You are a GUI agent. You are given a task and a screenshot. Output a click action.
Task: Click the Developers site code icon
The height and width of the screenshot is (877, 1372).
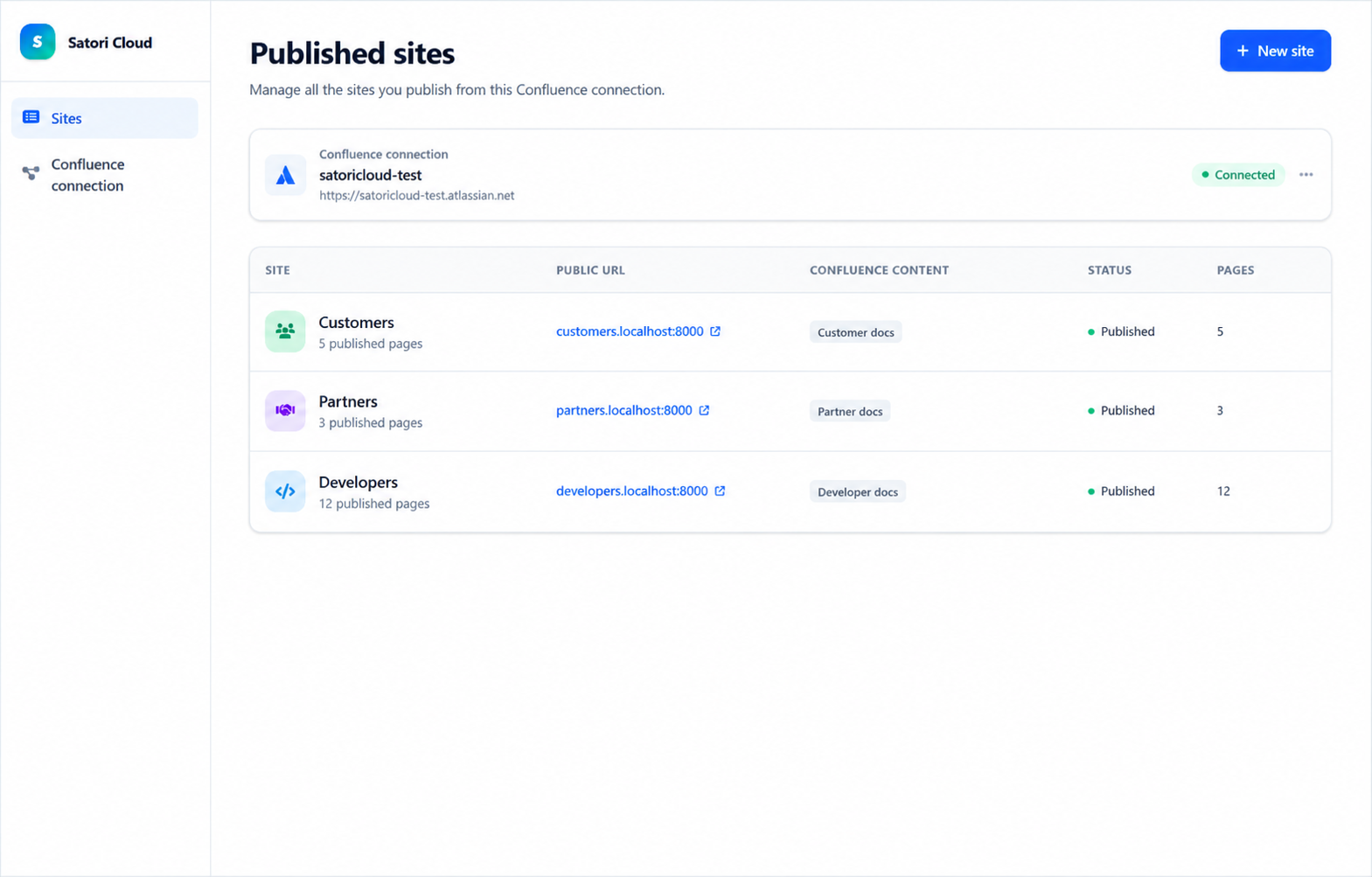(285, 491)
